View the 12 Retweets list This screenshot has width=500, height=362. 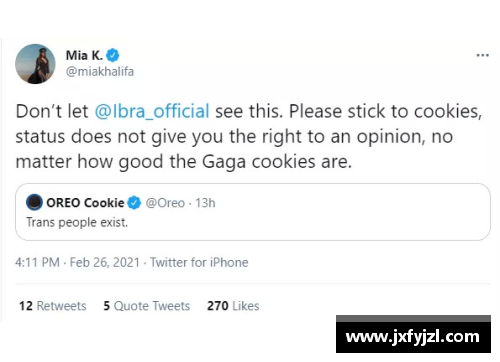pyautogui.click(x=53, y=306)
